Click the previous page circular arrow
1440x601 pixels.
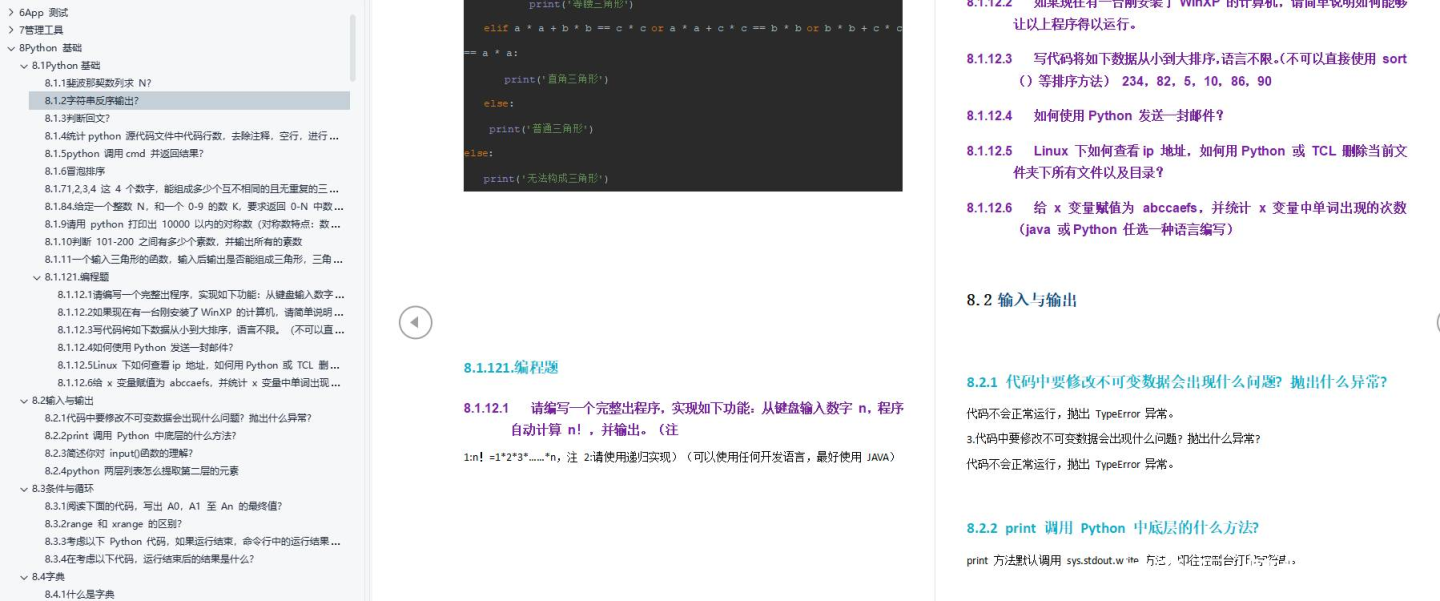415,322
